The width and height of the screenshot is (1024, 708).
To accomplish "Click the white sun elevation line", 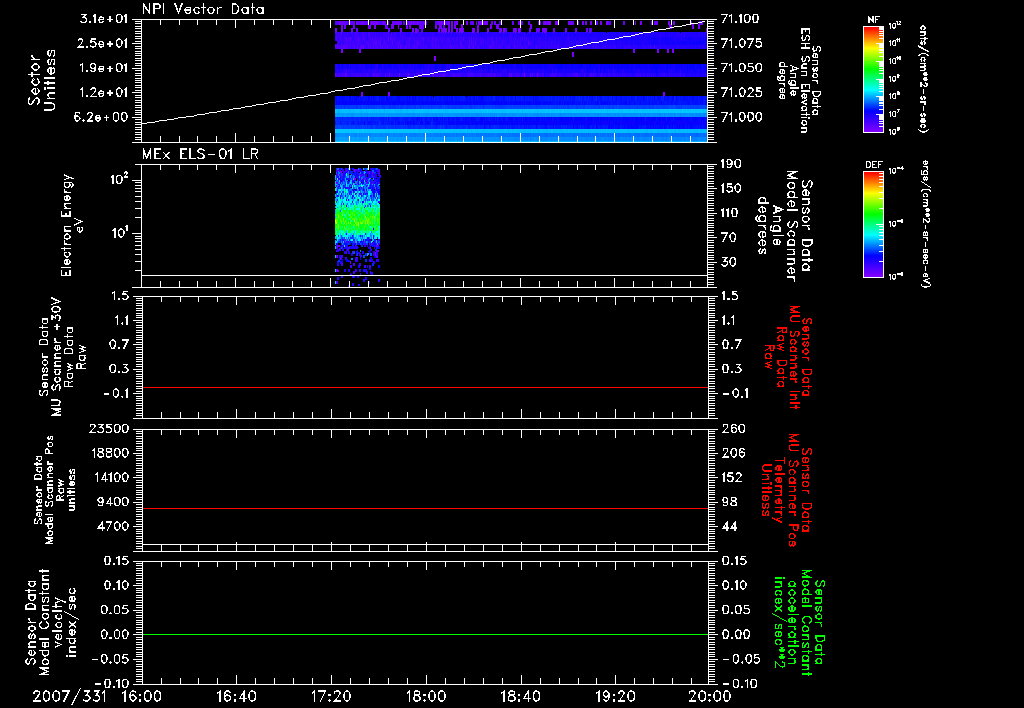I will point(424,72).
